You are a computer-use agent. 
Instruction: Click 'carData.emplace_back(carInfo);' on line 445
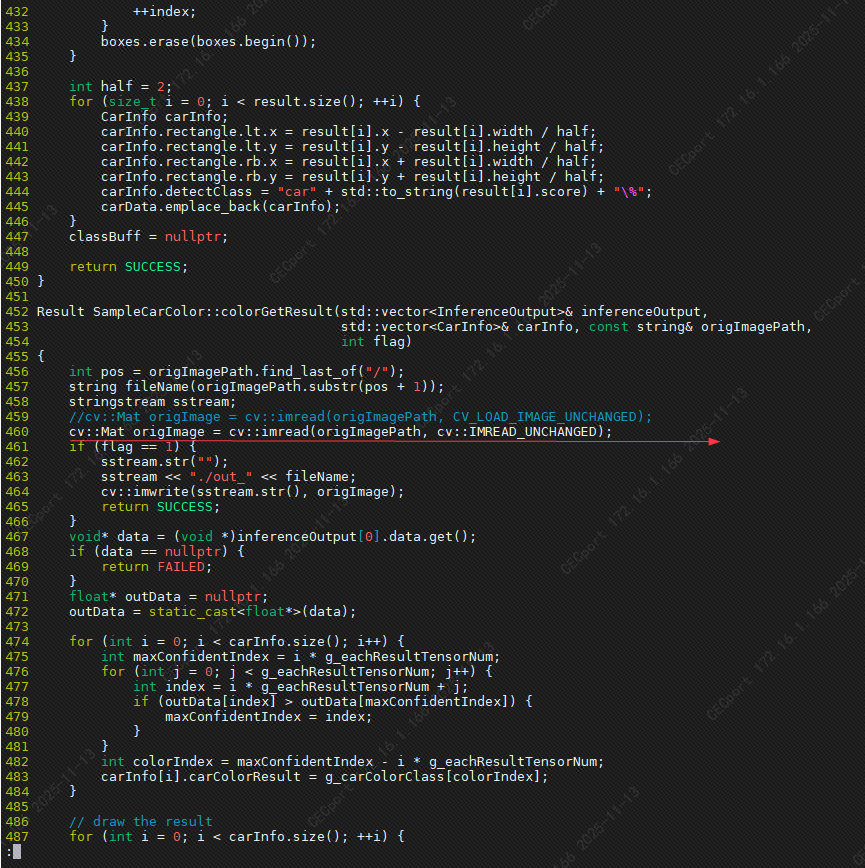[x=220, y=206]
